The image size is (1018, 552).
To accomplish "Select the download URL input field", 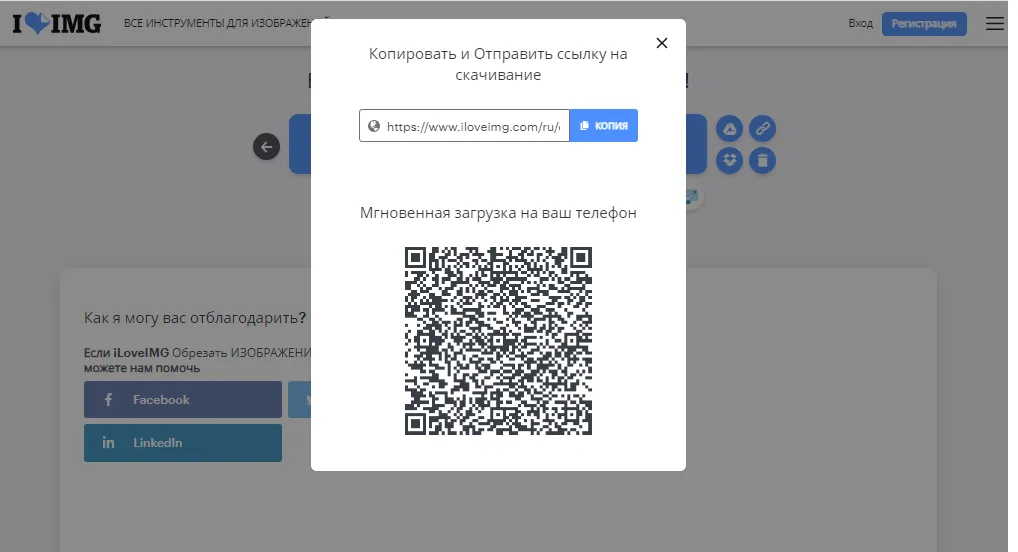I will 464,125.
